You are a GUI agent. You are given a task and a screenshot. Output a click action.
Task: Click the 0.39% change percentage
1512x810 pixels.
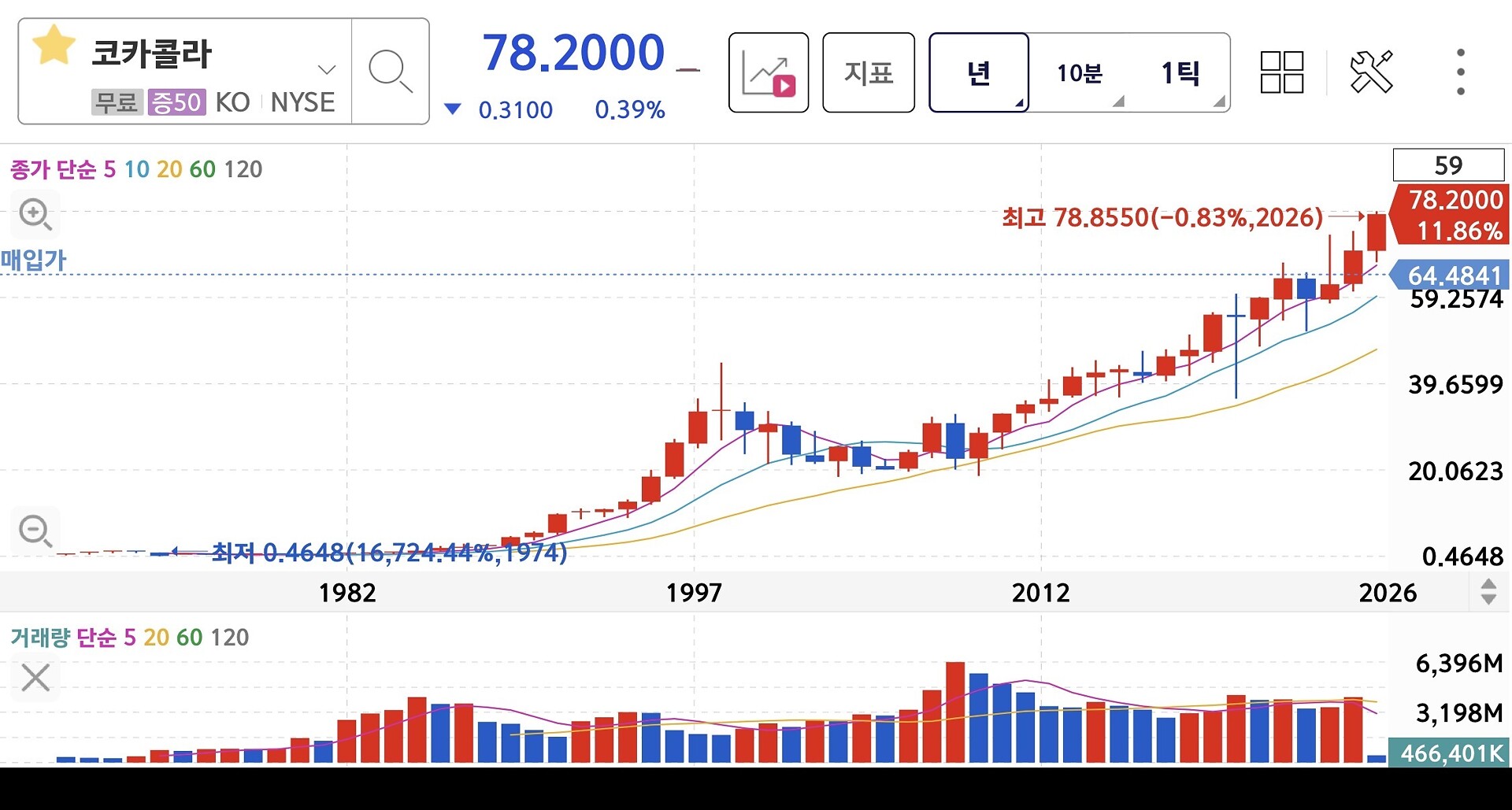(630, 109)
